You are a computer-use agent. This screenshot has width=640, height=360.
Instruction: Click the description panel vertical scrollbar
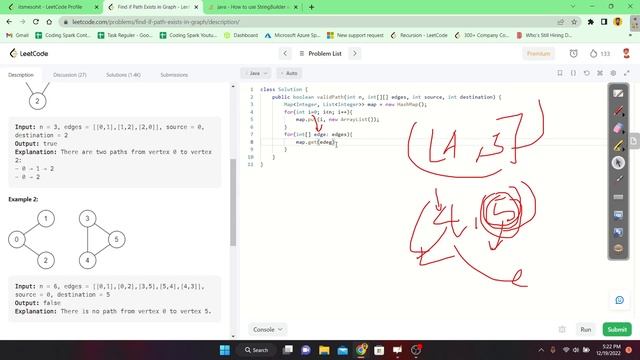click(233, 202)
